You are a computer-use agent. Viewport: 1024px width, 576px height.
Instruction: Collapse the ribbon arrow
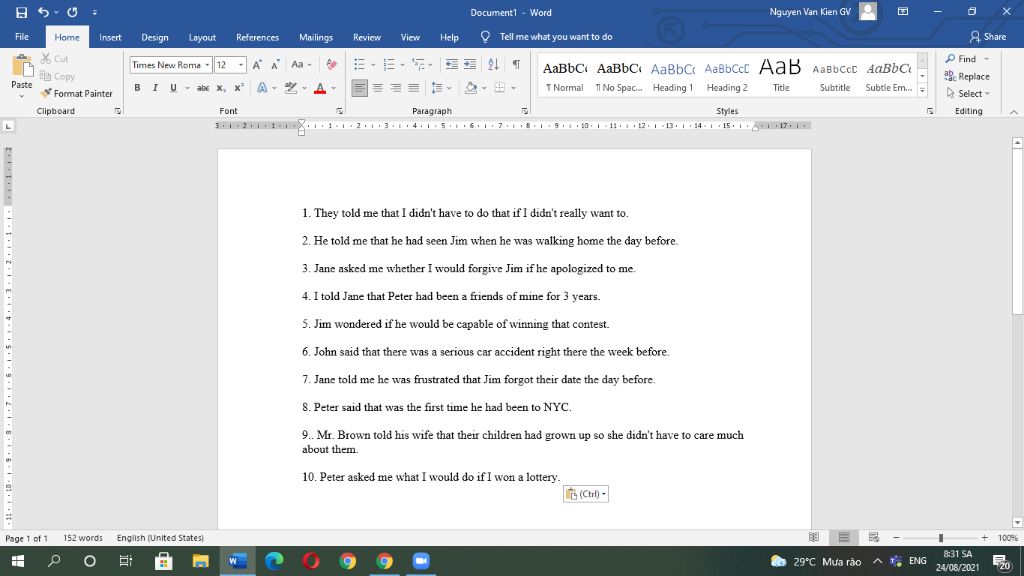(x=1014, y=112)
